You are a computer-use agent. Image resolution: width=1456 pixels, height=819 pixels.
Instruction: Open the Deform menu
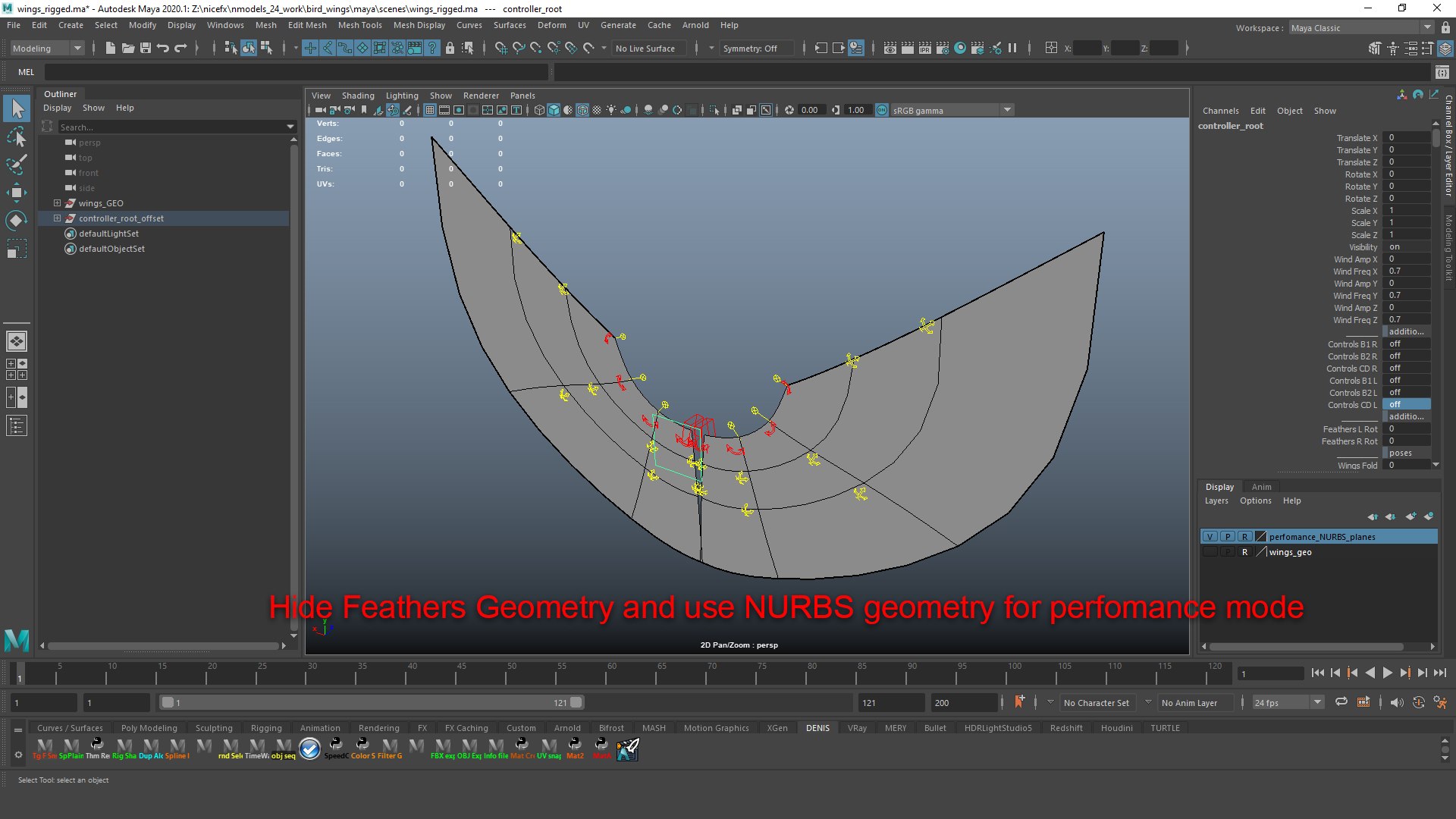coord(551,25)
